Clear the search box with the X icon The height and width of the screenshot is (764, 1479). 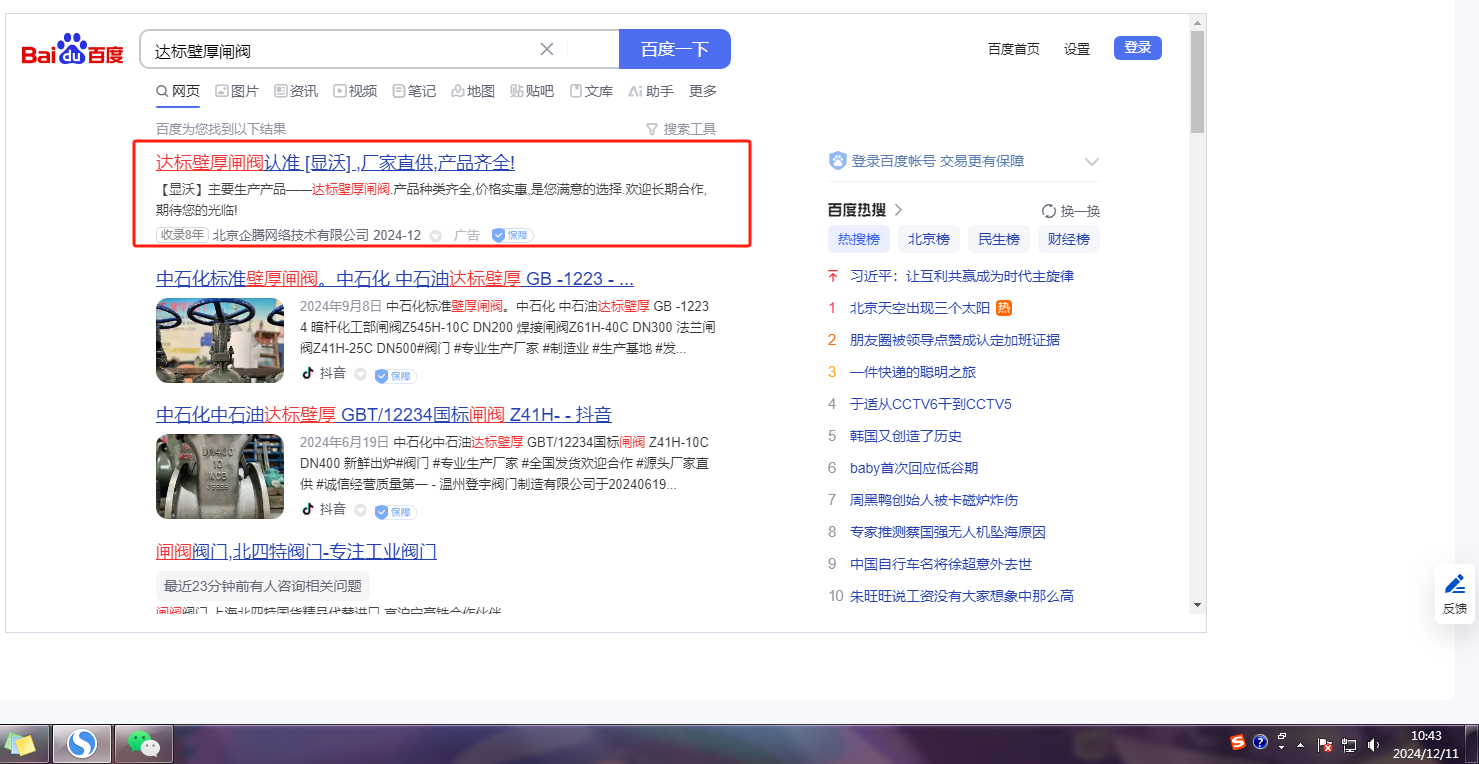pos(547,49)
